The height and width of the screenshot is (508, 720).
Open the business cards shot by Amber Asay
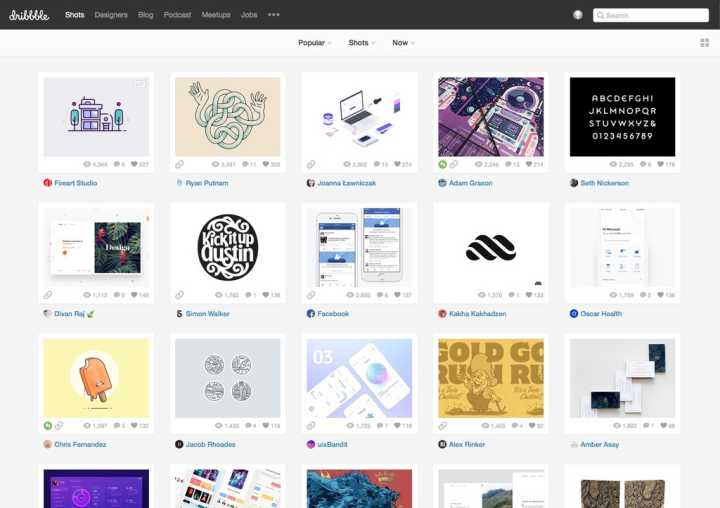click(x=622, y=378)
